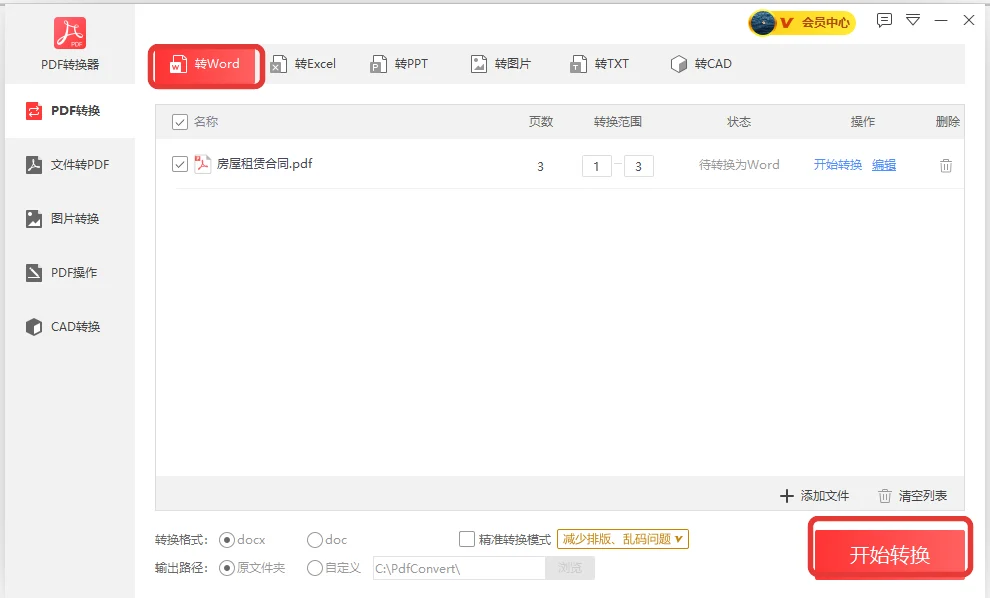The width and height of the screenshot is (990, 598).
Task: Uncheck the 房屋租赁合同.pdf row checkbox
Action: tap(180, 164)
